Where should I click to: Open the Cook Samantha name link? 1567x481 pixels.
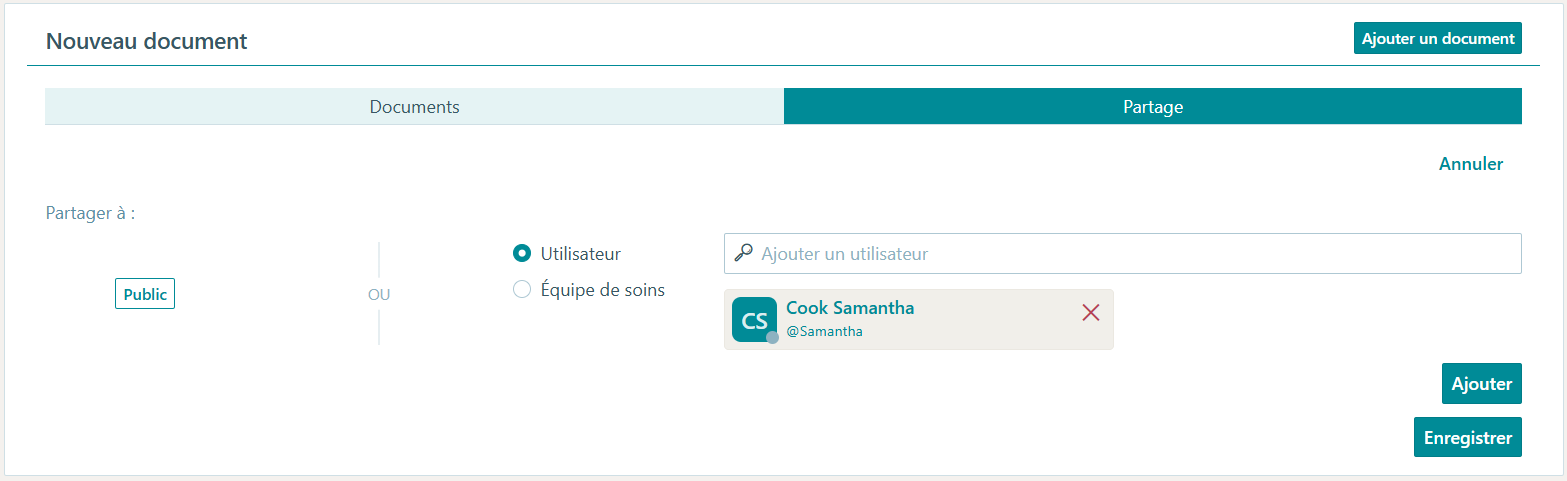[x=850, y=308]
